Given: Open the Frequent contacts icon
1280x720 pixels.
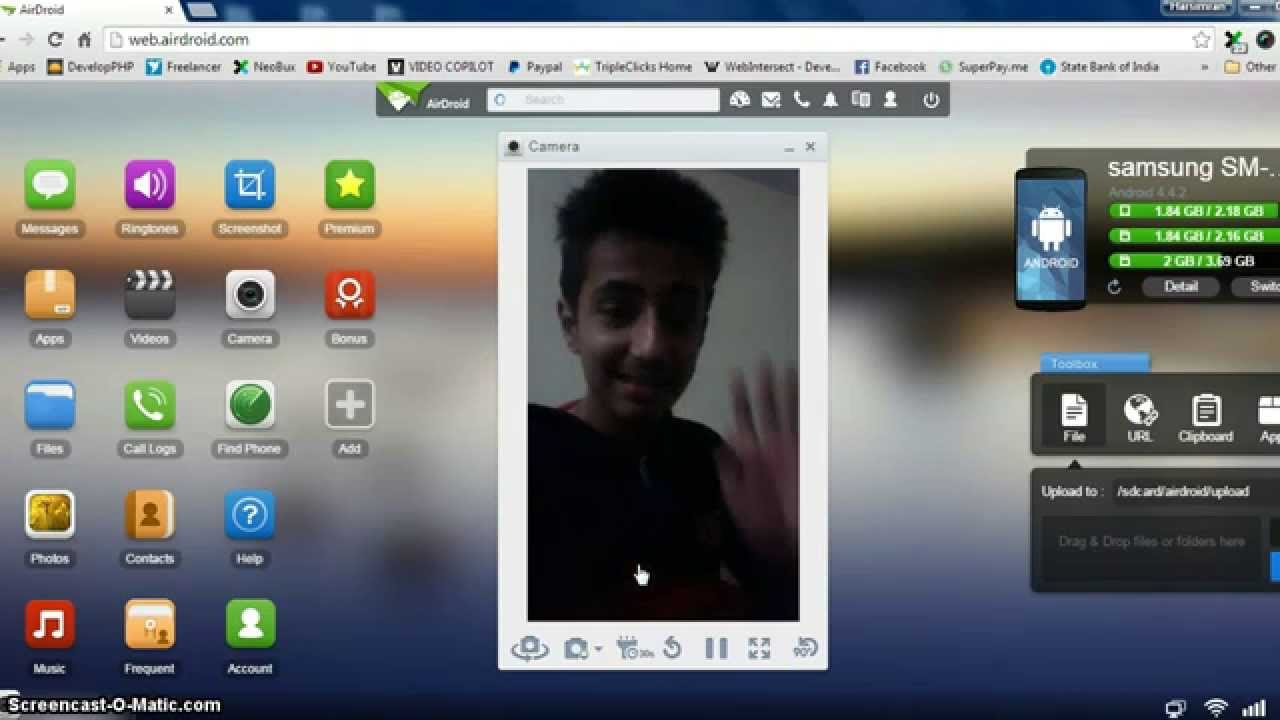Looking at the screenshot, I should (x=150, y=625).
